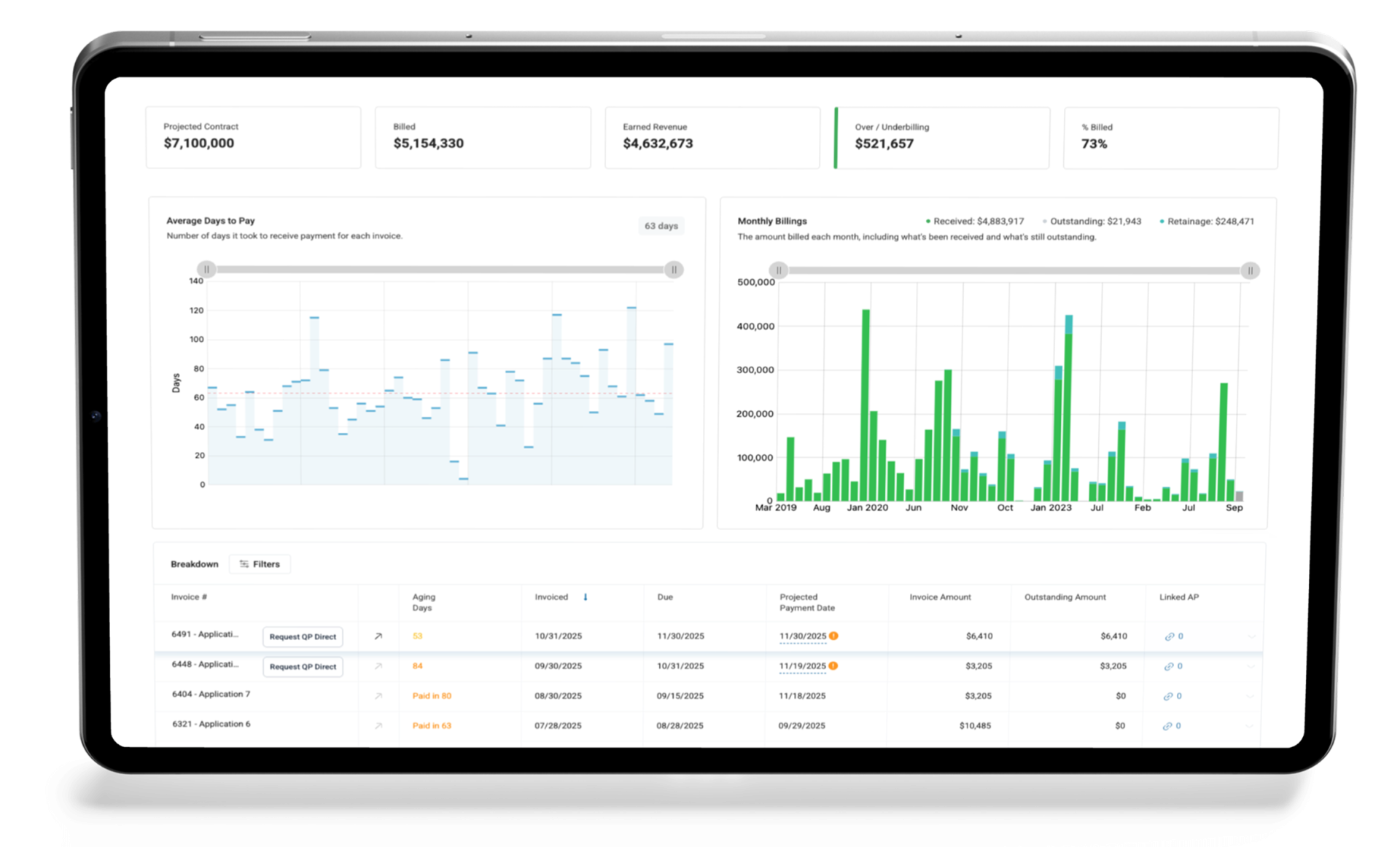This screenshot has height=847, width=1400.
Task: Open invoice 6448 using its arrow icon
Action: pos(378,666)
